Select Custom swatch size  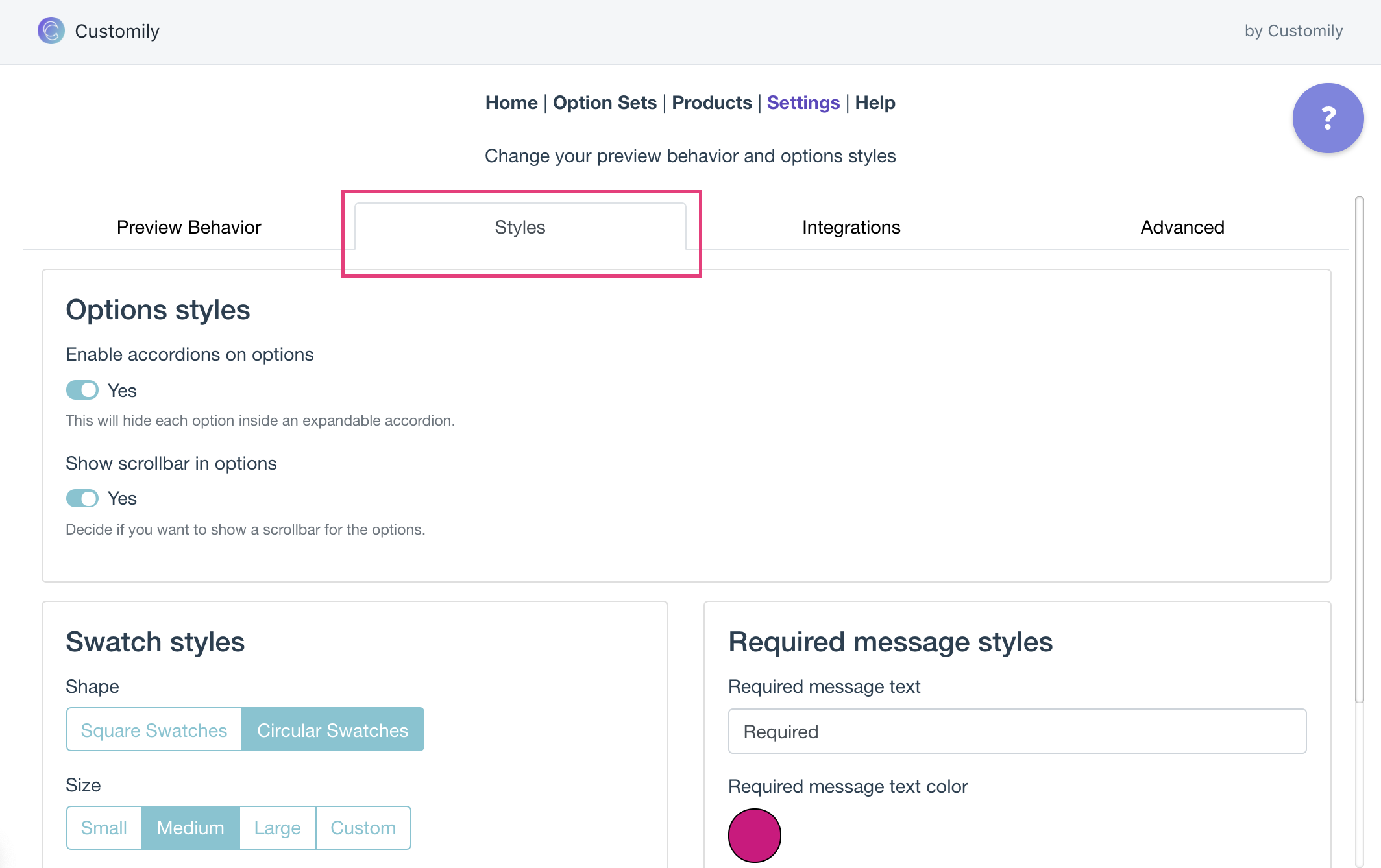(x=363, y=828)
